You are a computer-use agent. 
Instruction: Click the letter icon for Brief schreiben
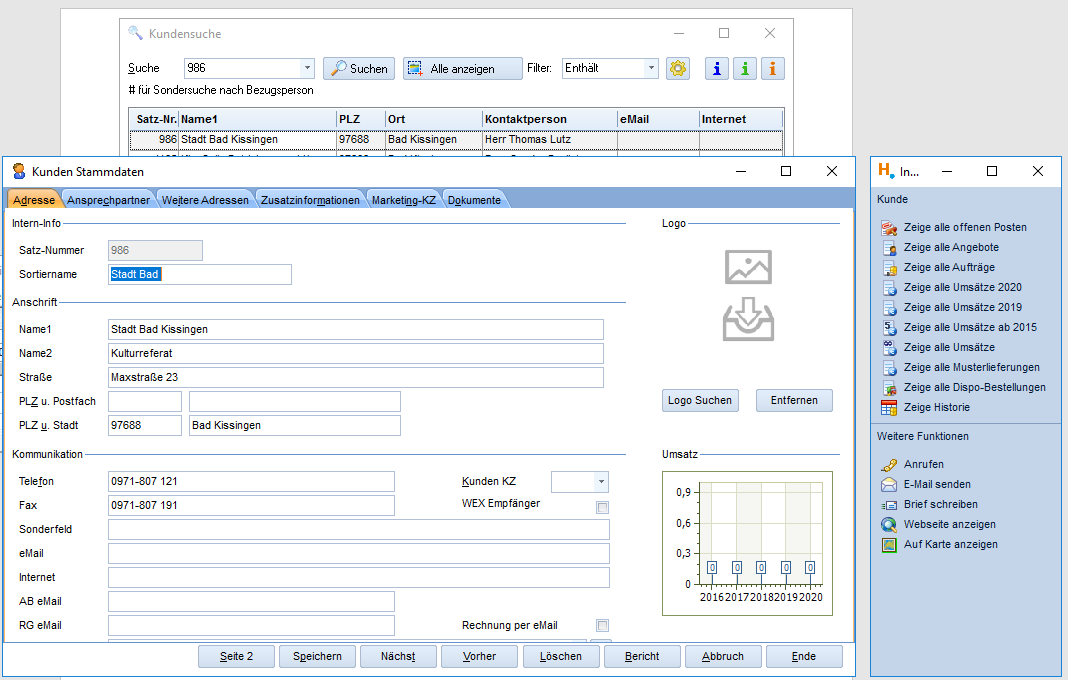[x=889, y=505]
